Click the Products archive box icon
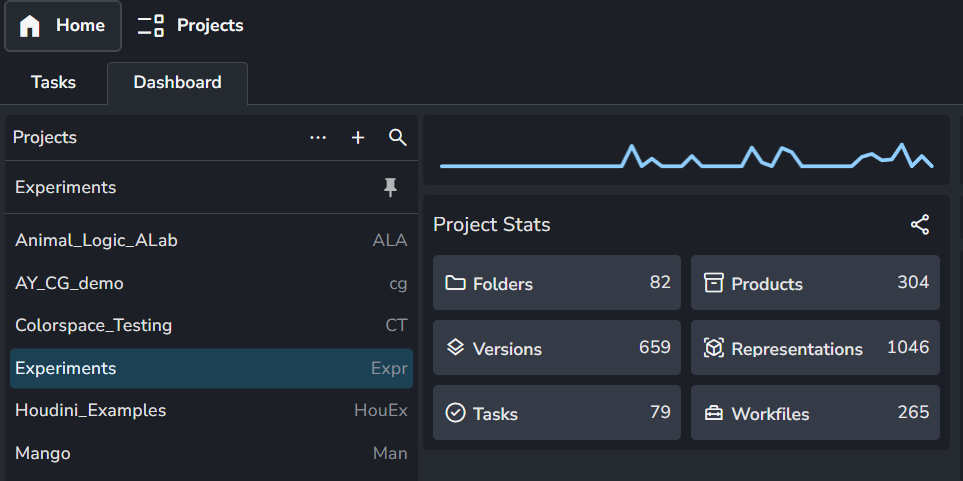Screen dimensions: 963x481 tap(713, 283)
